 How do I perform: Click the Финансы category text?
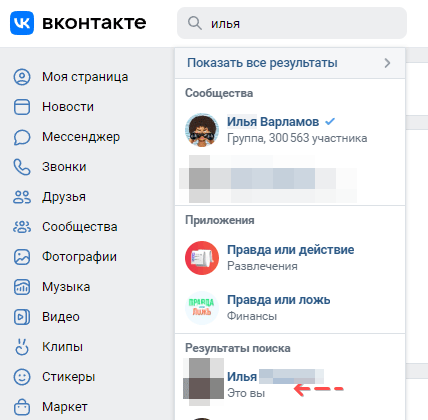pos(252,316)
